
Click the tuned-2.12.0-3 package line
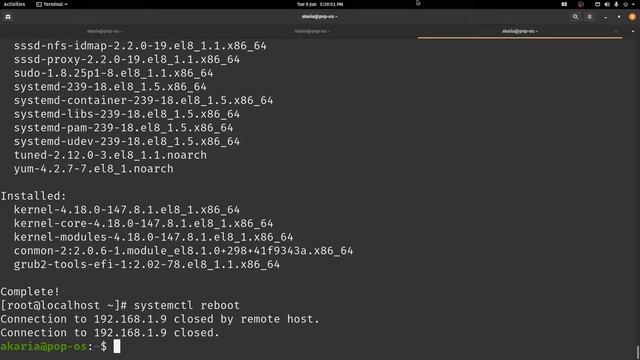point(110,155)
